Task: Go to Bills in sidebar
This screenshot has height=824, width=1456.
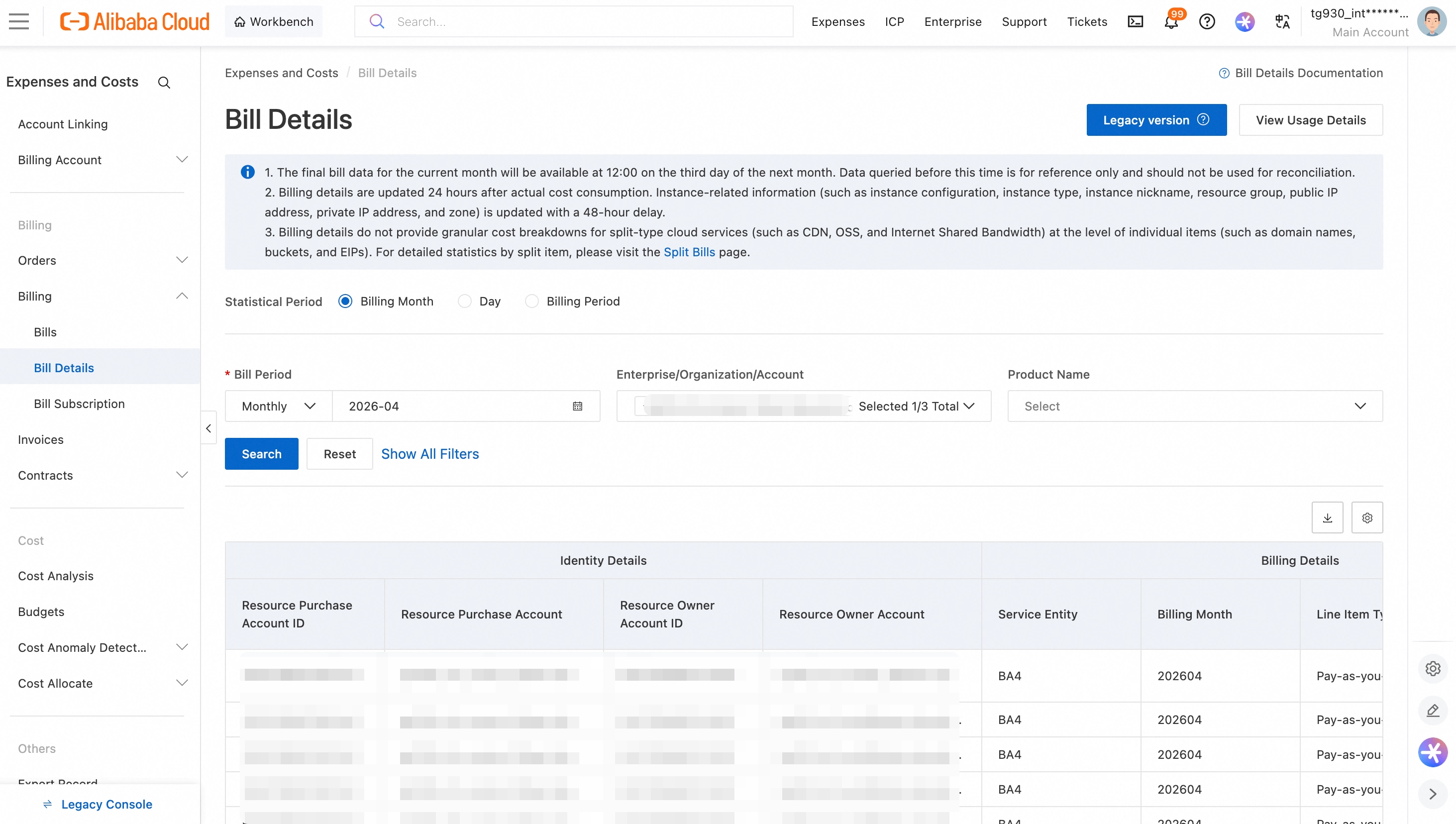Action: 45,332
